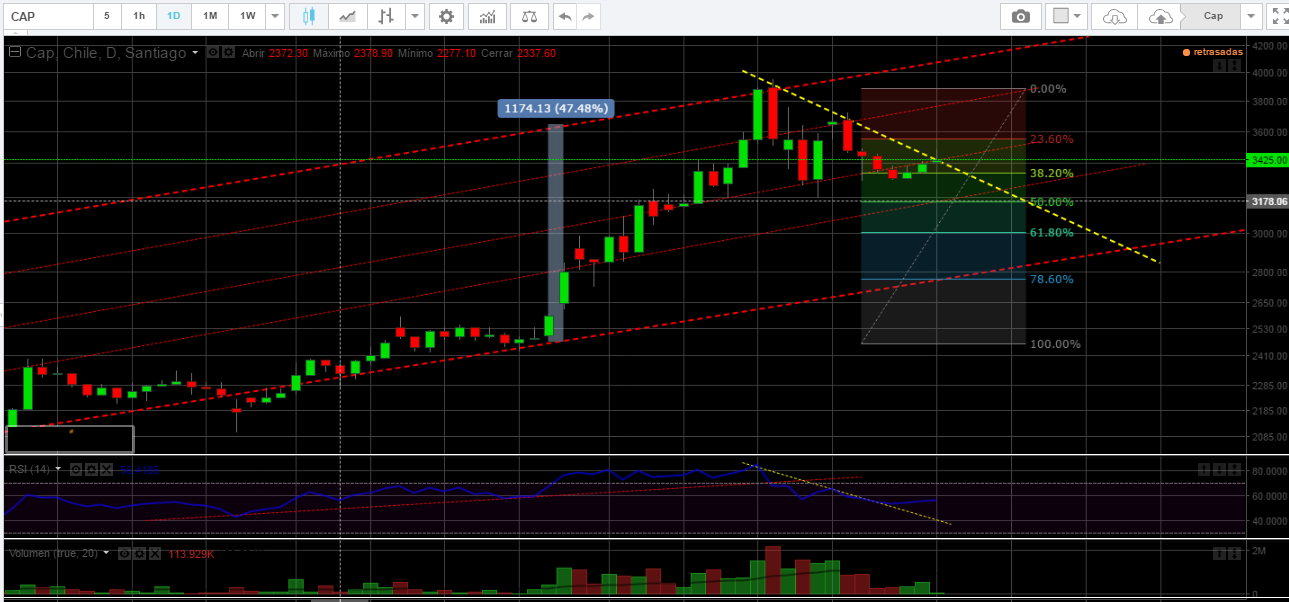The width and height of the screenshot is (1289, 602).
Task: Toggle fullscreen mode icon
Action: 1278,16
